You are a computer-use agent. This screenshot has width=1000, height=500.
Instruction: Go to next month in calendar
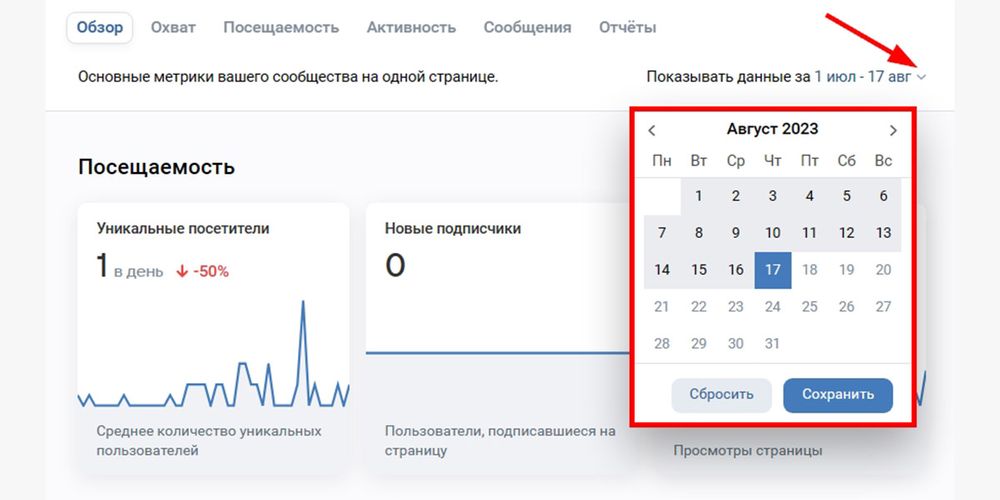coord(893,130)
